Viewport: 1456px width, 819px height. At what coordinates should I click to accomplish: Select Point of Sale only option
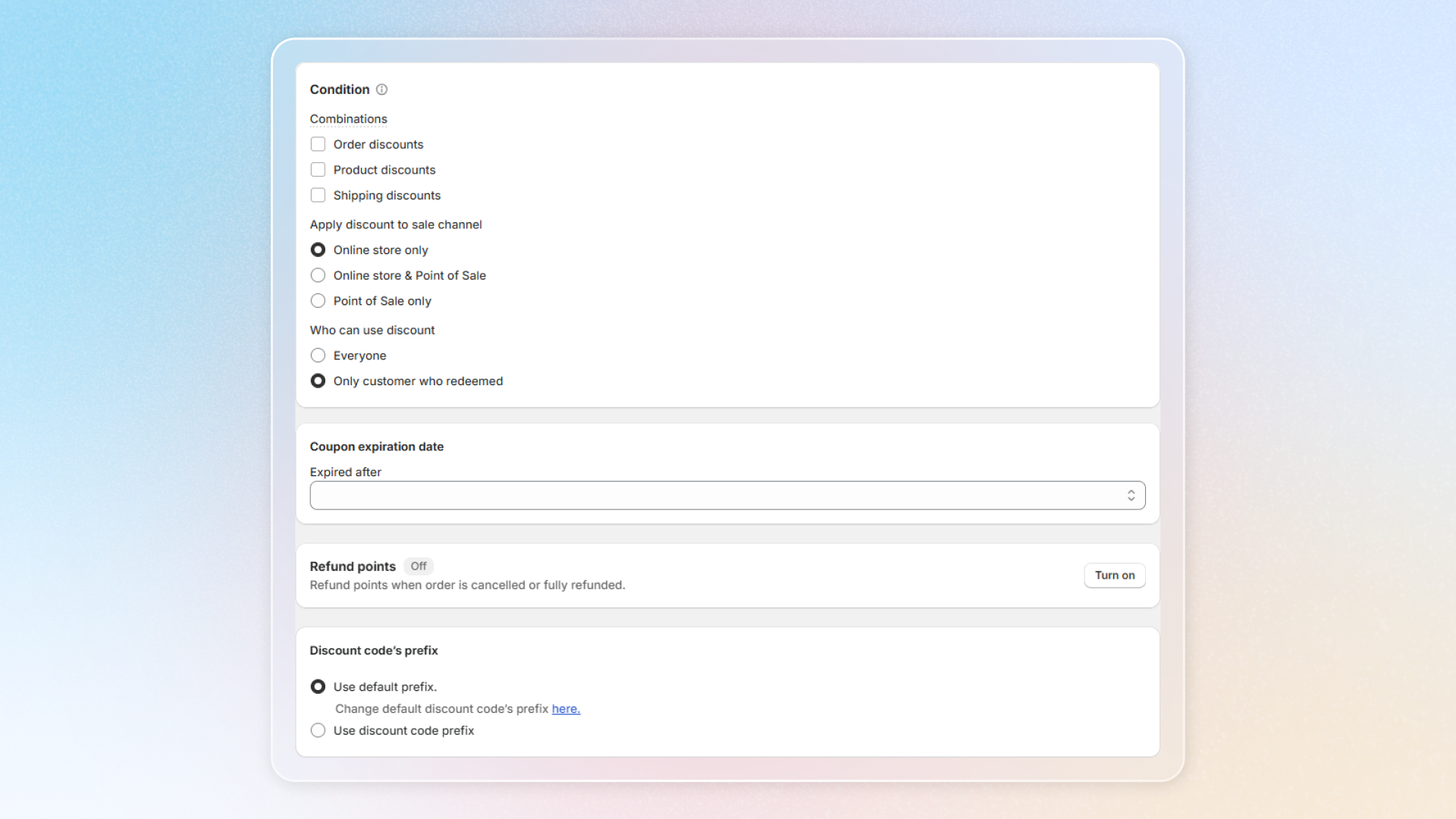(318, 301)
